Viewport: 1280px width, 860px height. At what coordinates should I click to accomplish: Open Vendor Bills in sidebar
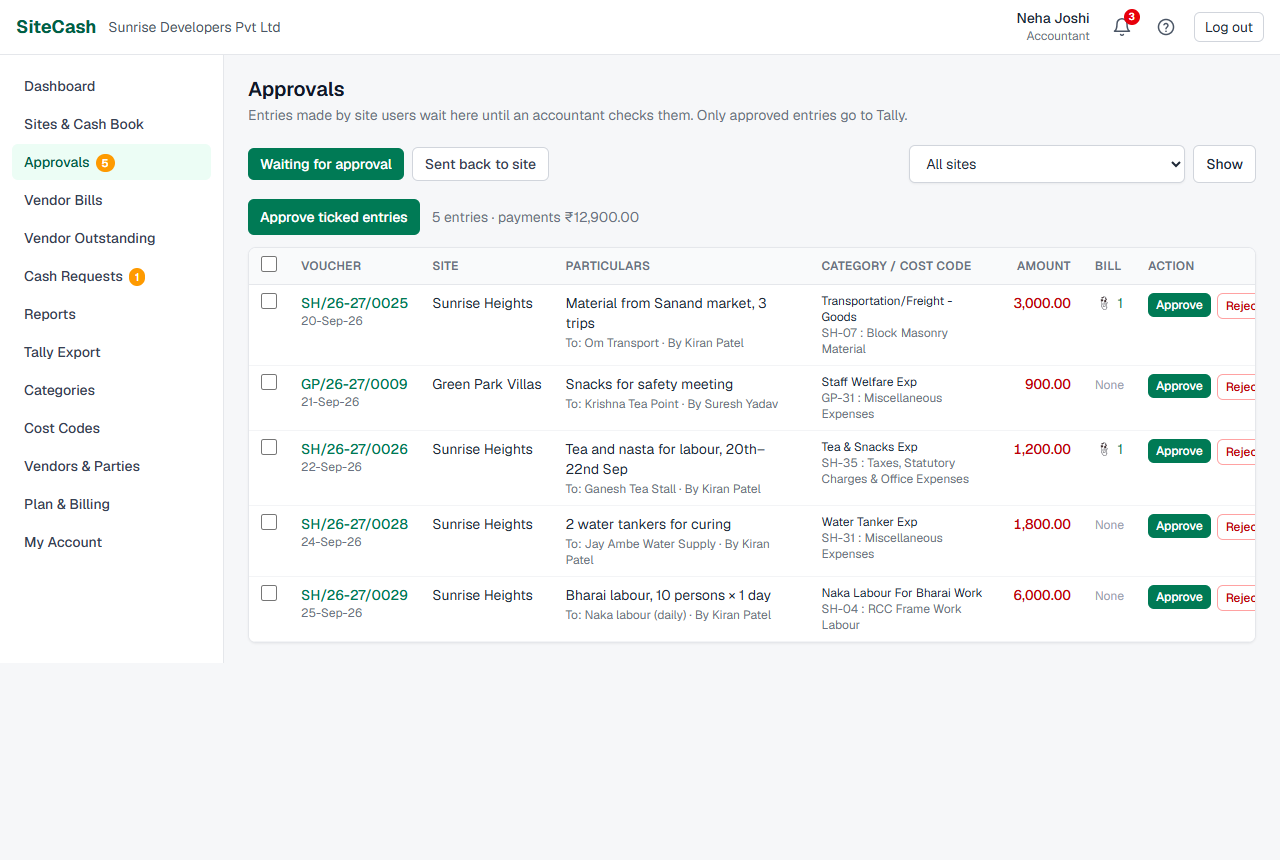(111, 200)
